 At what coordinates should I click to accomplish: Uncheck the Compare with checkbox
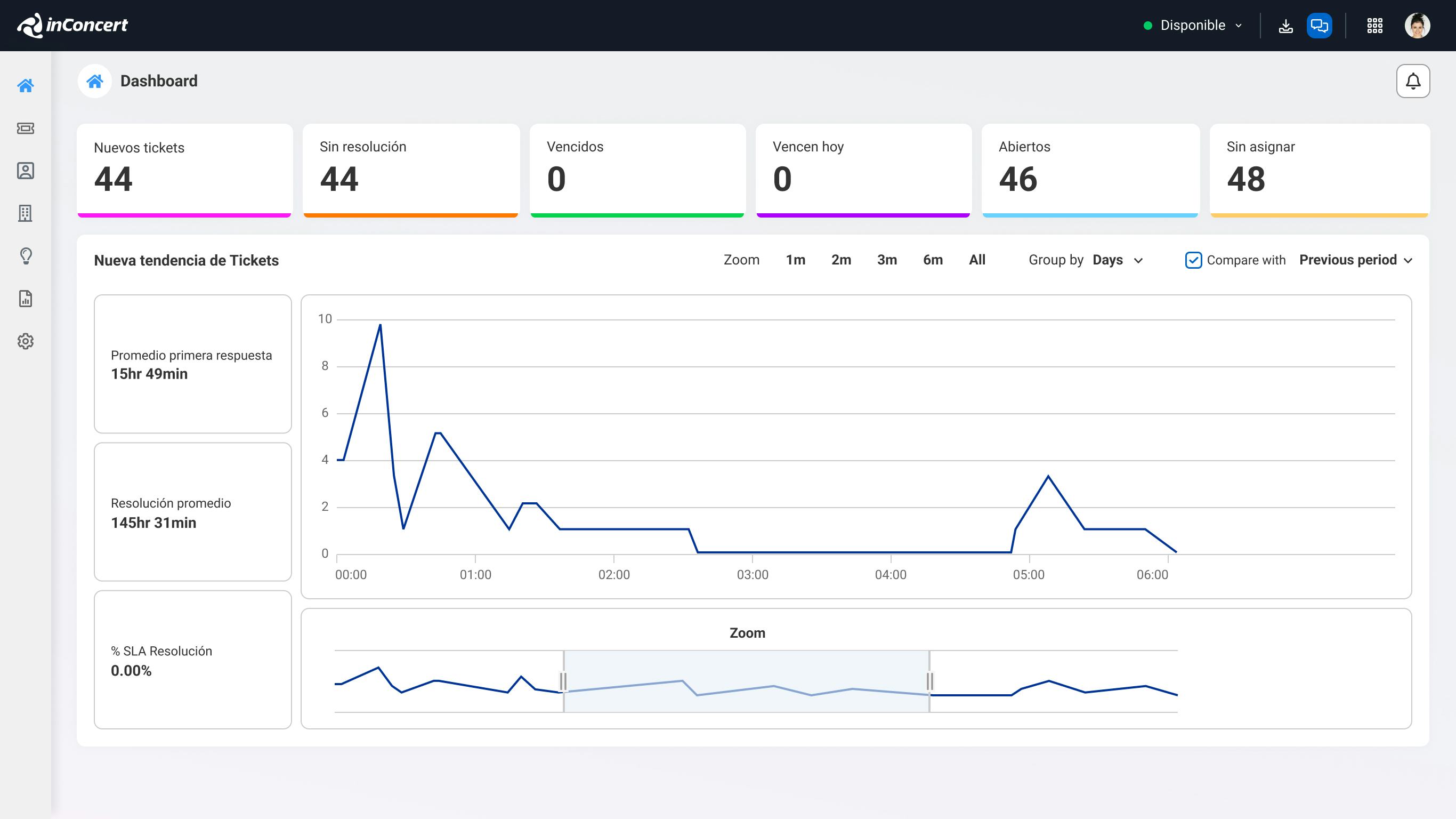(x=1194, y=260)
